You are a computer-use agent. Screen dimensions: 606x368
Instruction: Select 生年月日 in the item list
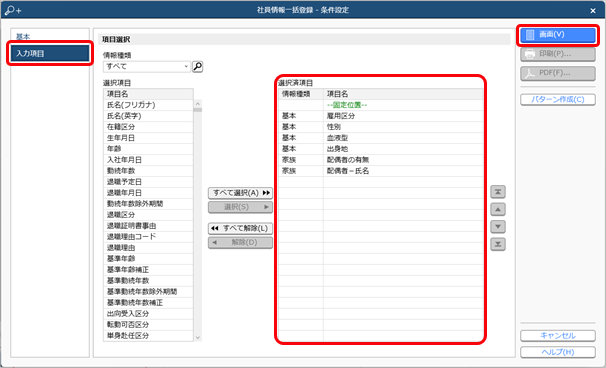[148, 138]
